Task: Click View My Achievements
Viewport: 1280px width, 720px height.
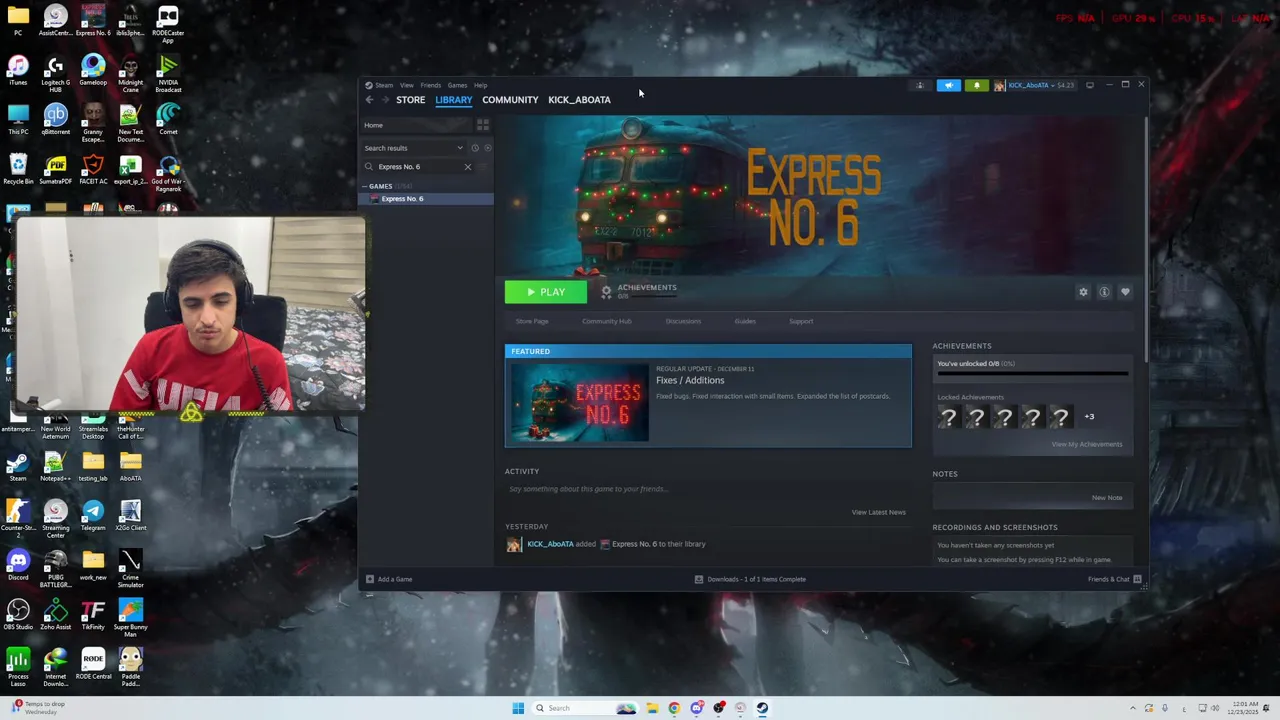Action: coord(1087,444)
